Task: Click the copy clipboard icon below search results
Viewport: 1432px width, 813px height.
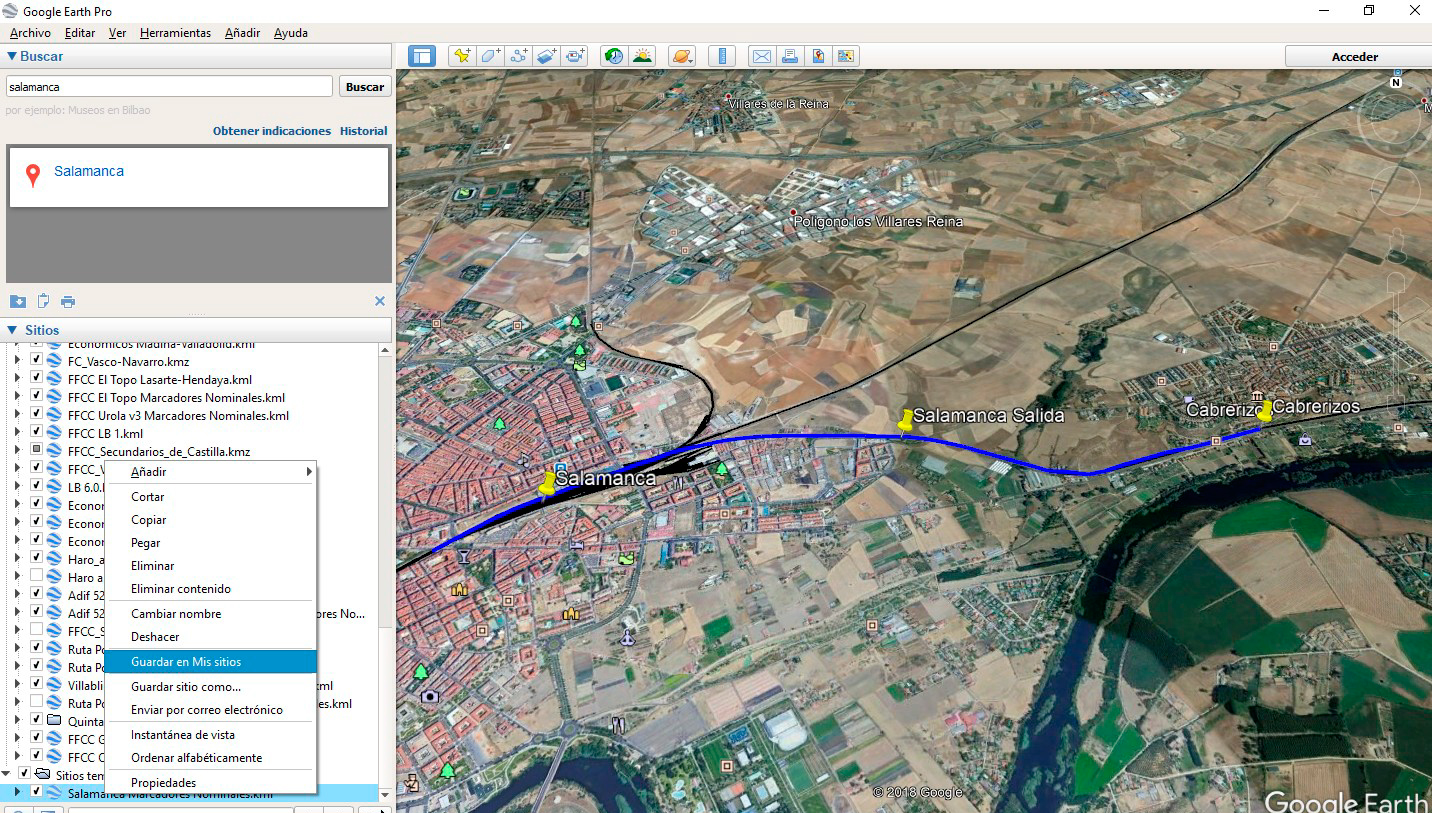Action: tap(43, 301)
